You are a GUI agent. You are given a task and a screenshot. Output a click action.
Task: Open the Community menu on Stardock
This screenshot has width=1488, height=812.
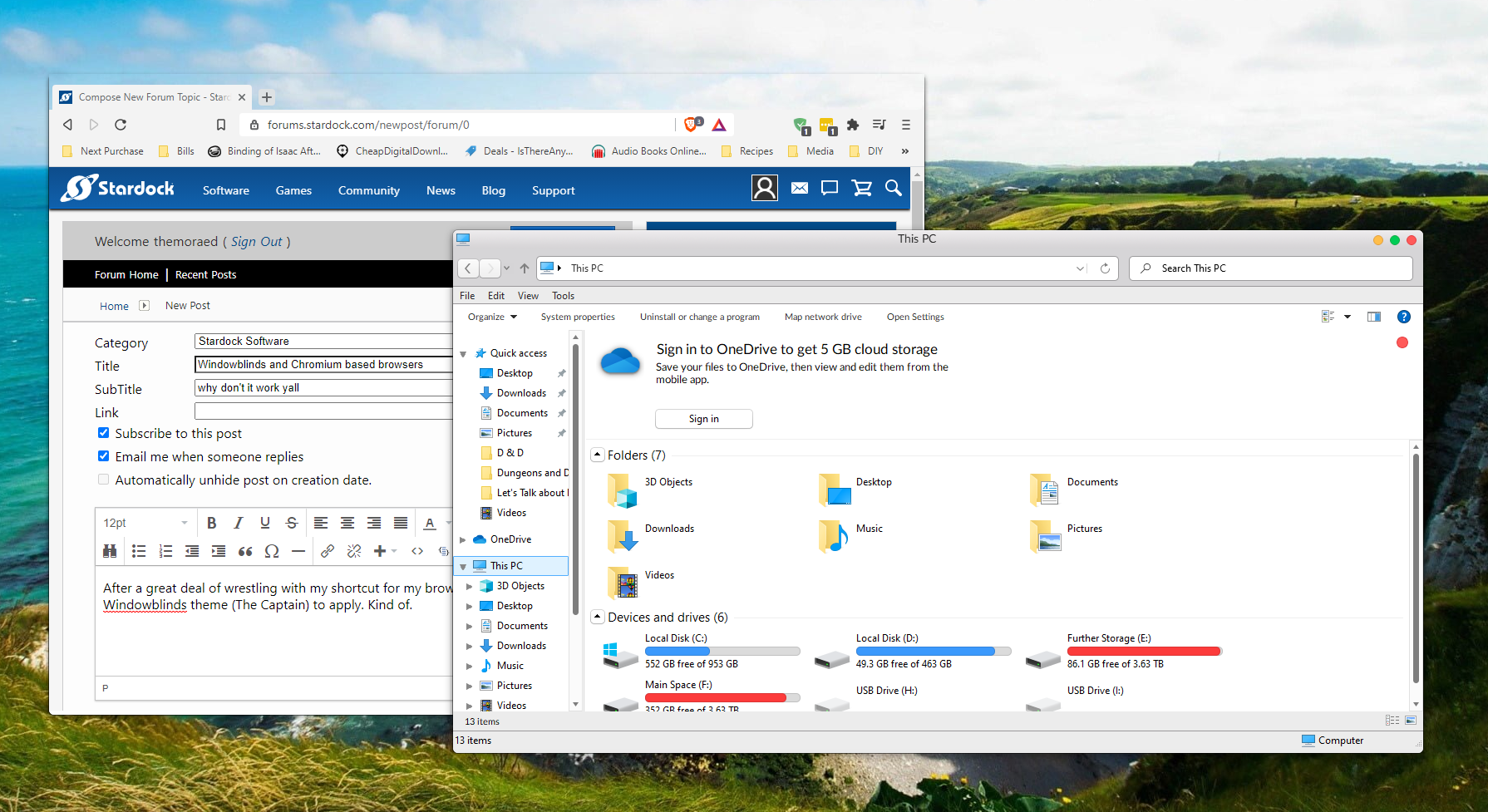(369, 190)
